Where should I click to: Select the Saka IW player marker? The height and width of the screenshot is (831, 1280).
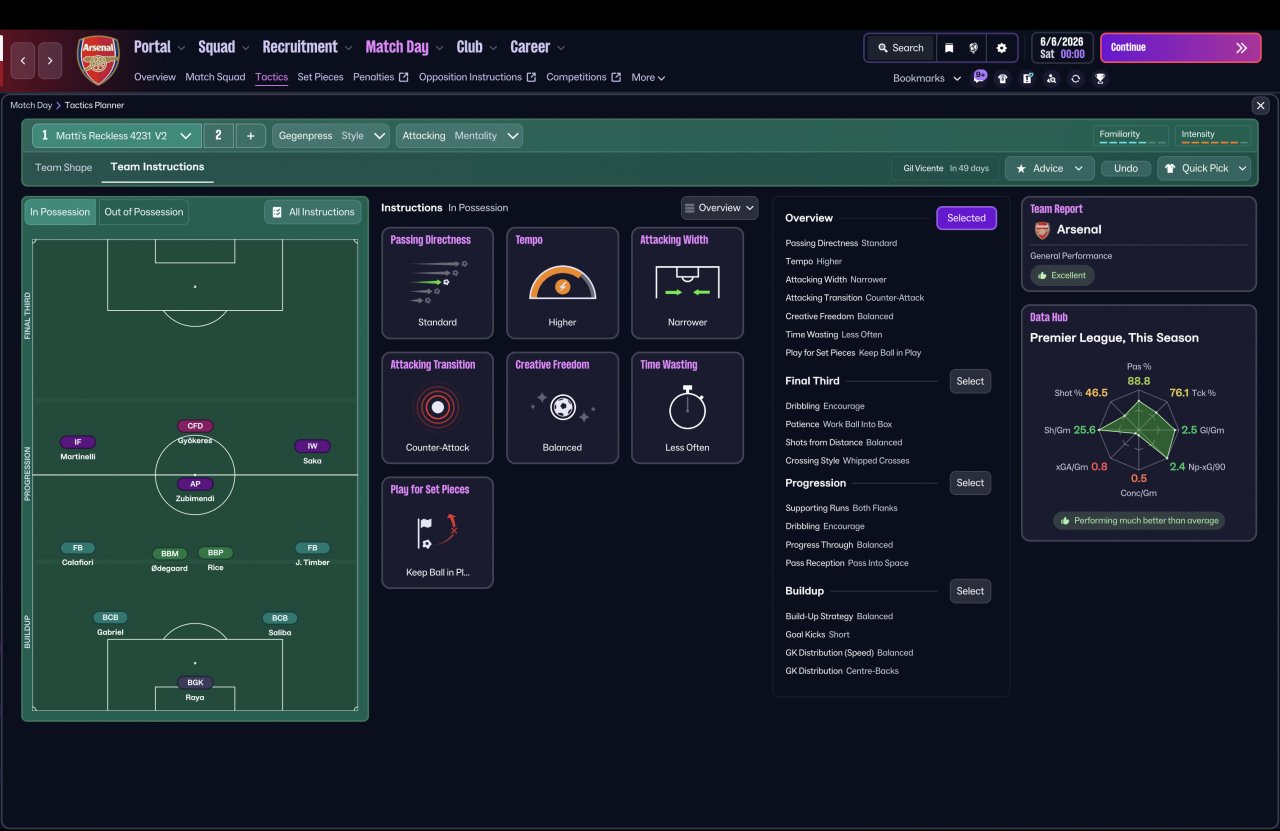[312, 453]
